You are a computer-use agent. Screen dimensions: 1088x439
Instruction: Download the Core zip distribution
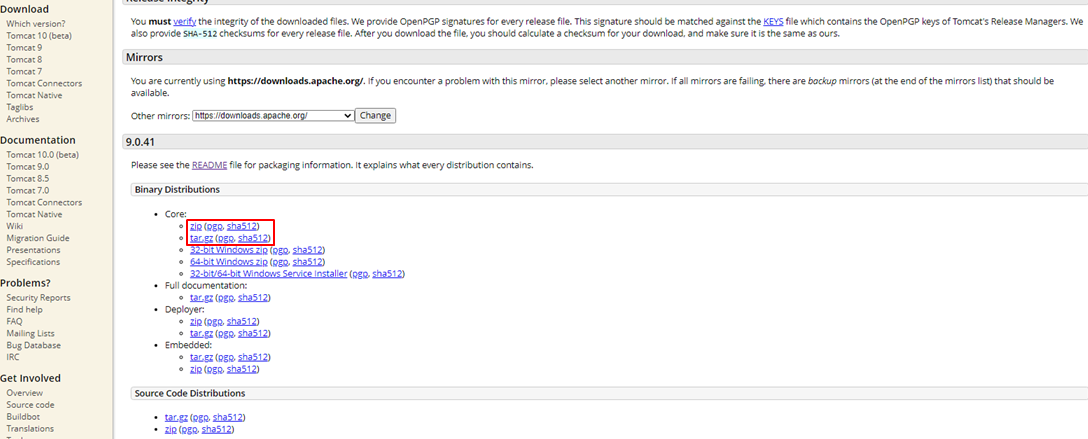(195, 227)
